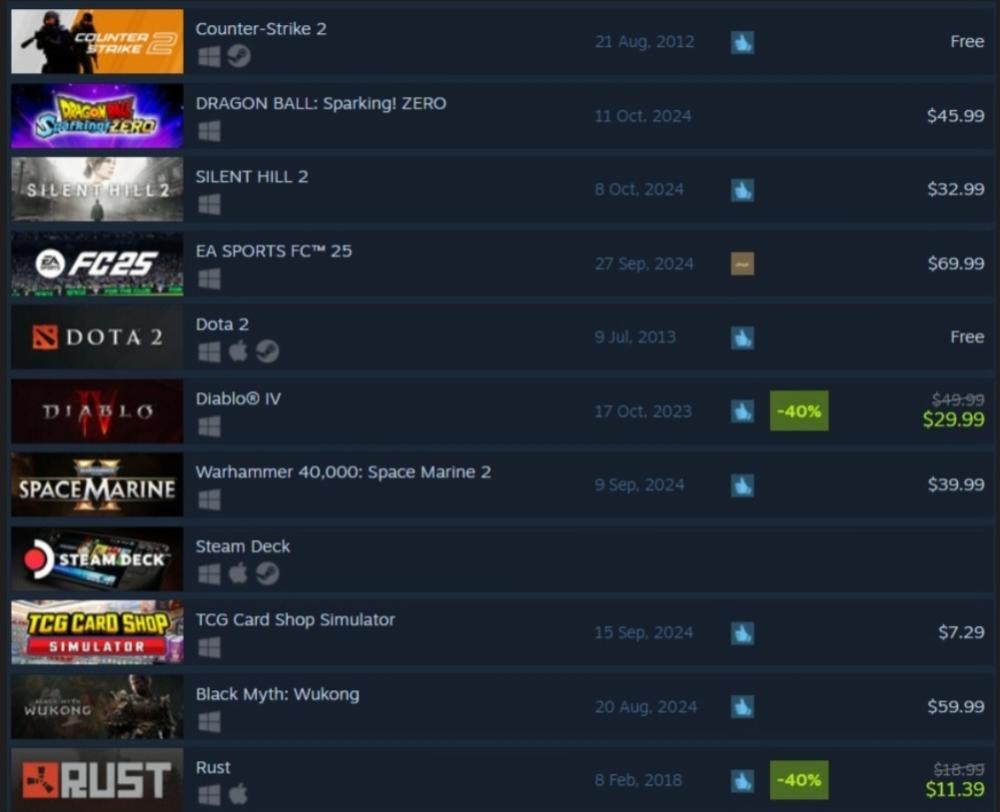Click the Apple macOS icon under Dota 2

pyautogui.click(x=238, y=351)
